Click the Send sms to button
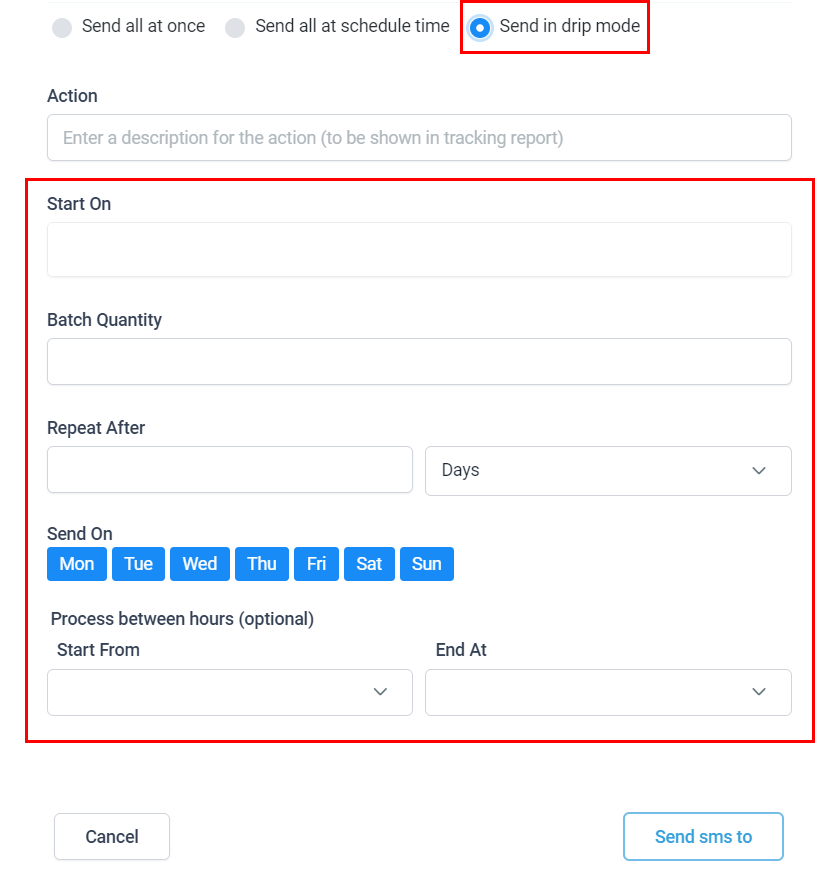 click(703, 837)
